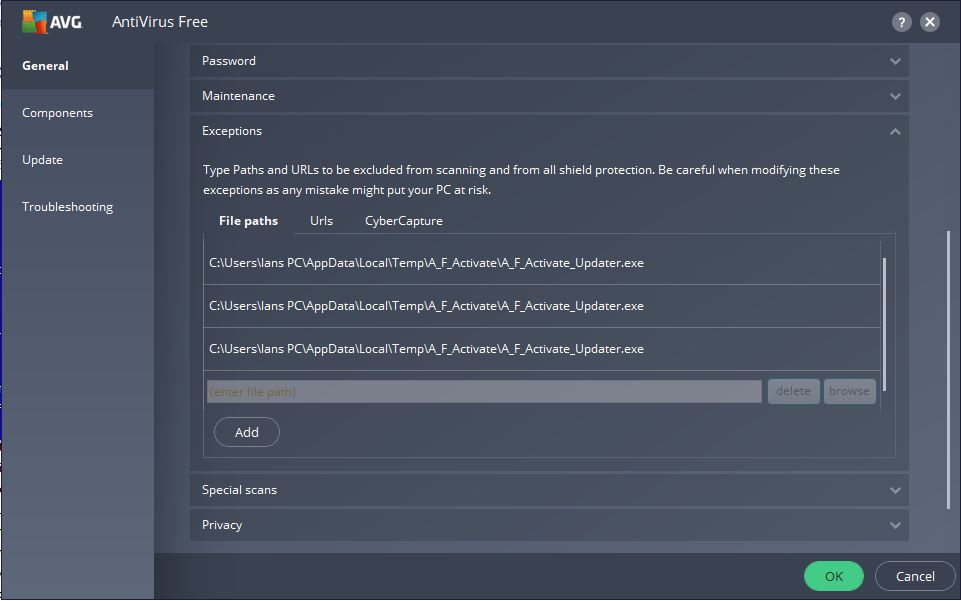This screenshot has width=961, height=601.
Task: Open the Troubleshooting settings category
Action: (x=68, y=207)
